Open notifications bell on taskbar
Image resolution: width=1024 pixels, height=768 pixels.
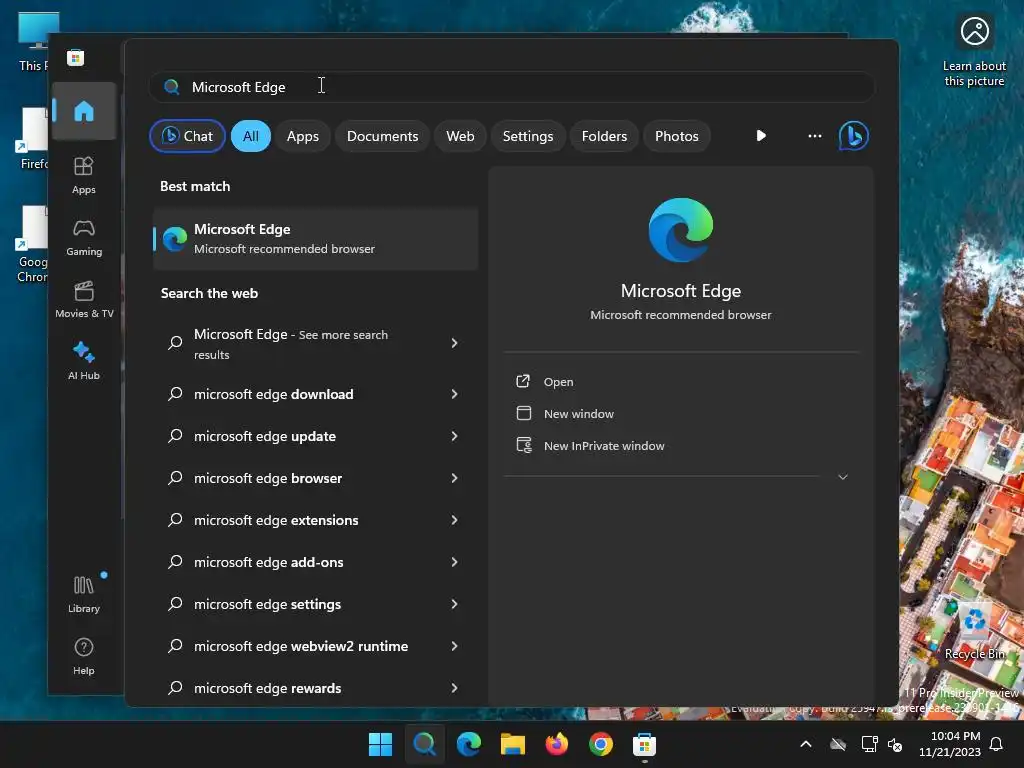[x=996, y=744]
